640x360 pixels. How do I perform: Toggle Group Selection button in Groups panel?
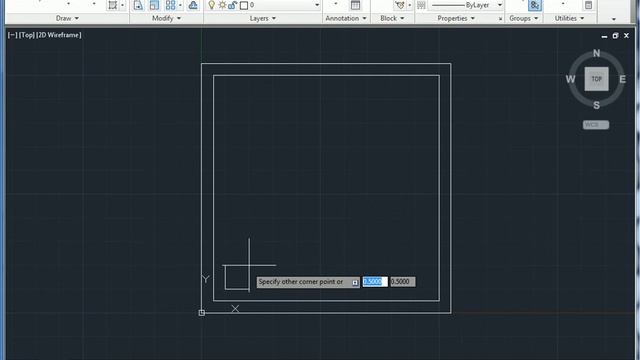coord(535,5)
